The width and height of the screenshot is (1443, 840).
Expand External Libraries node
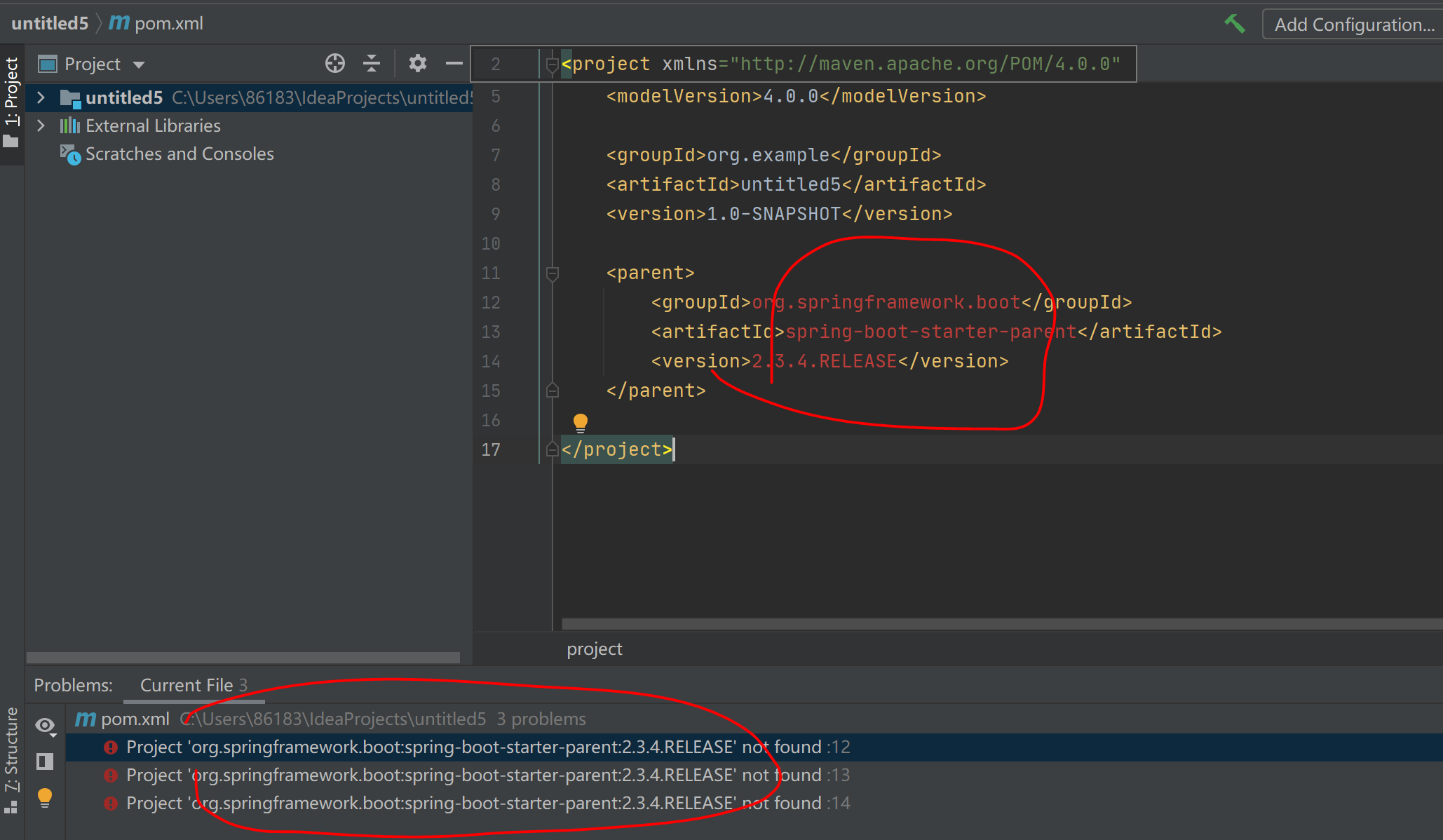pos(41,126)
